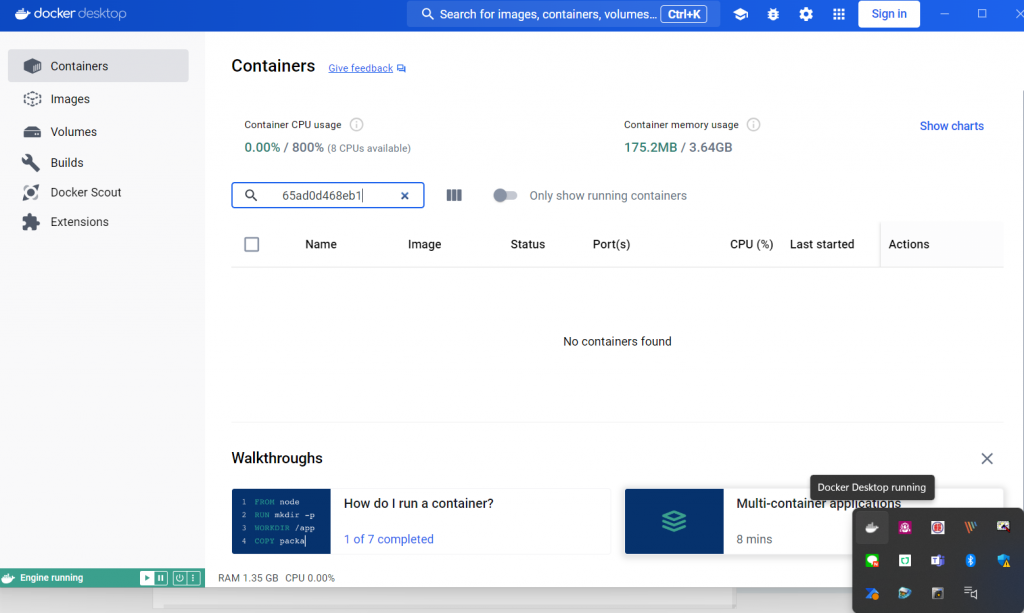Screen dimensions: 1024x613
Task: Open the Troubleshoot bug icon
Action: [773, 14]
